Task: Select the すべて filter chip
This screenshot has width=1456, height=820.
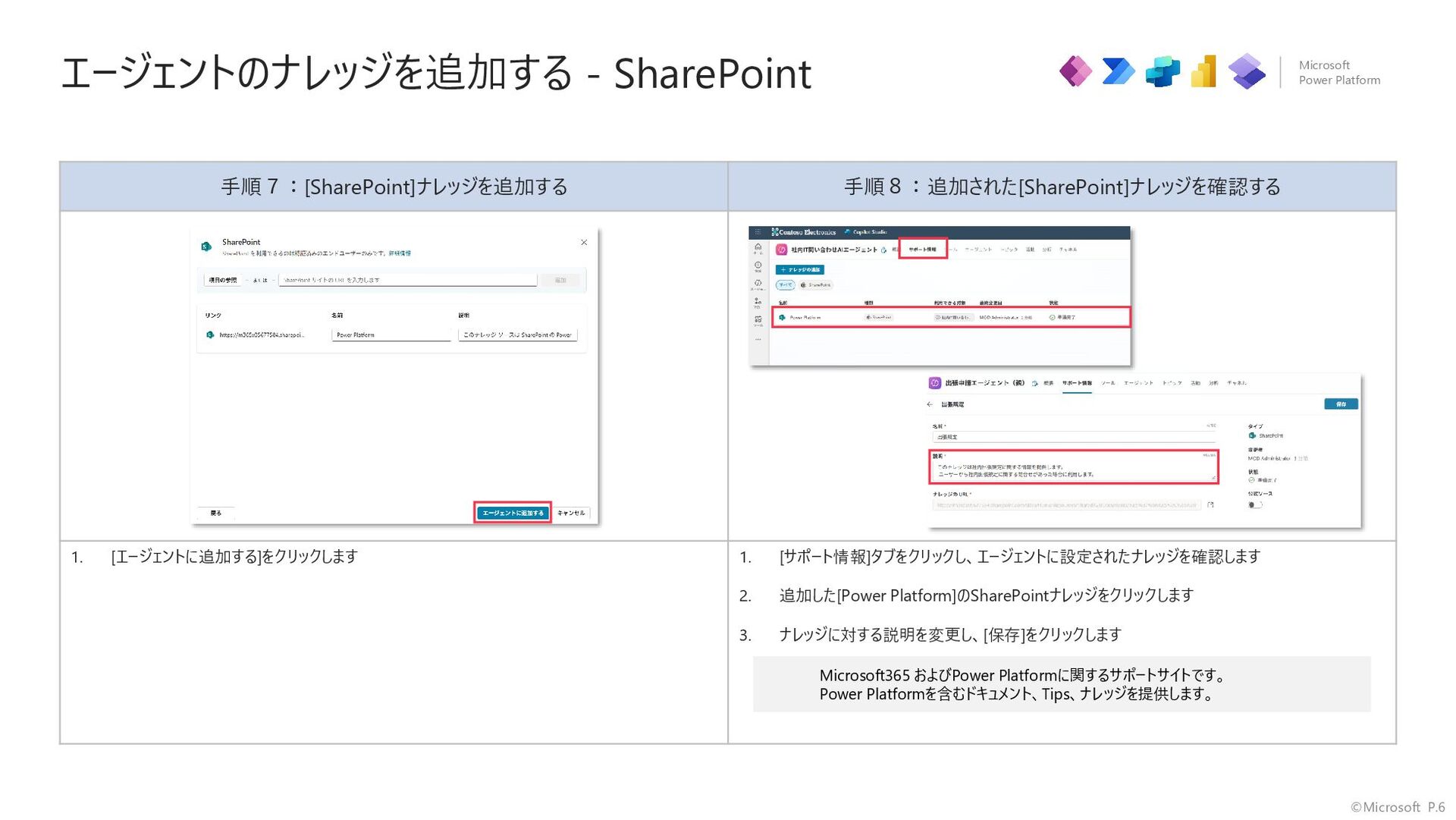Action: (x=785, y=285)
